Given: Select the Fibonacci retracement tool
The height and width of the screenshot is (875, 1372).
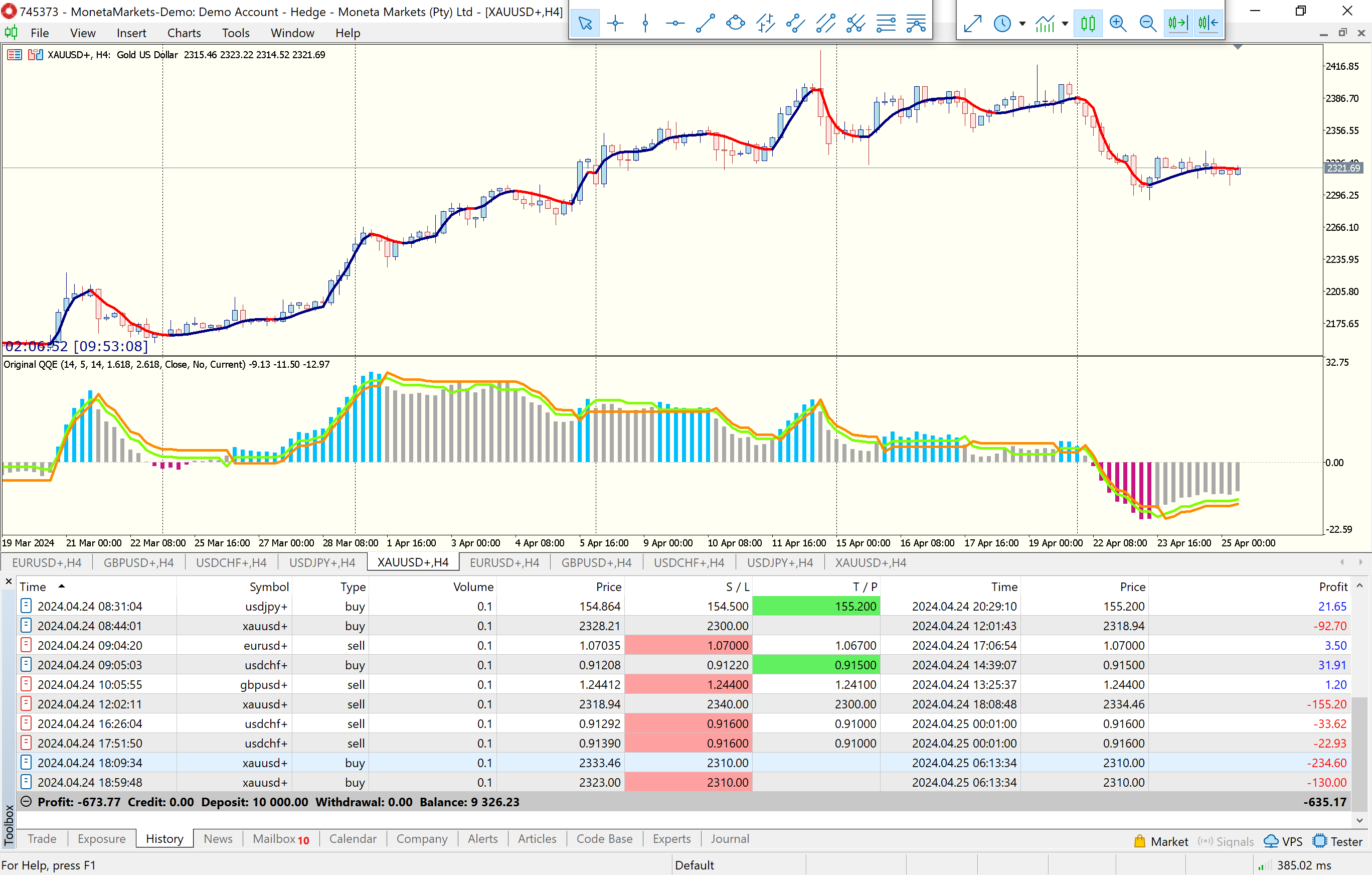Looking at the screenshot, I should coord(886,24).
